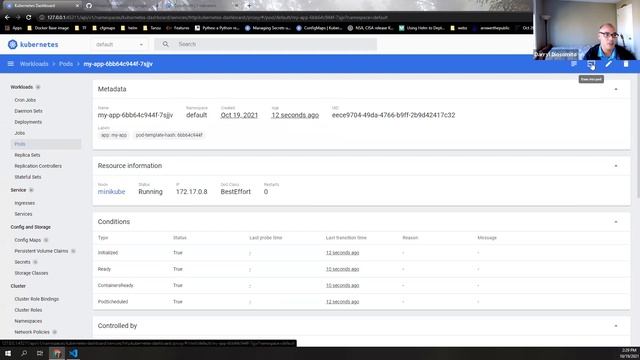Screen dimensions: 640x360
Task: Open Ingresses in sidebar
Action: coord(24,203)
